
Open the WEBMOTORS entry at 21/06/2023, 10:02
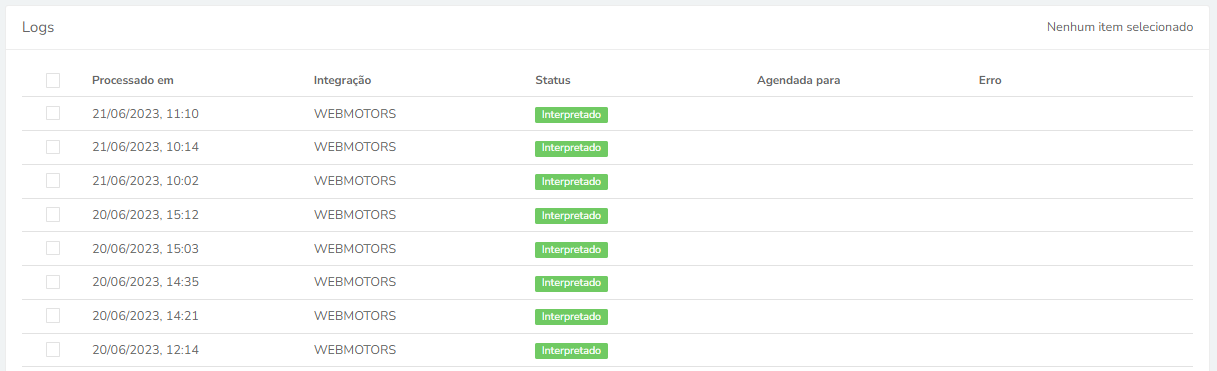point(355,181)
